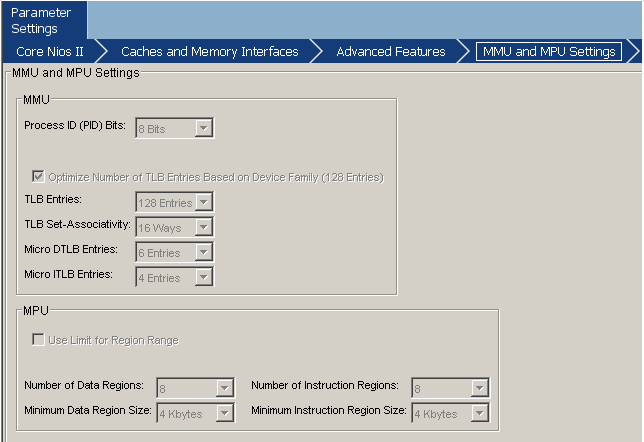644x442 pixels.
Task: Open the Micro DTLB Entries dropdown
Action: pyautogui.click(x=175, y=252)
